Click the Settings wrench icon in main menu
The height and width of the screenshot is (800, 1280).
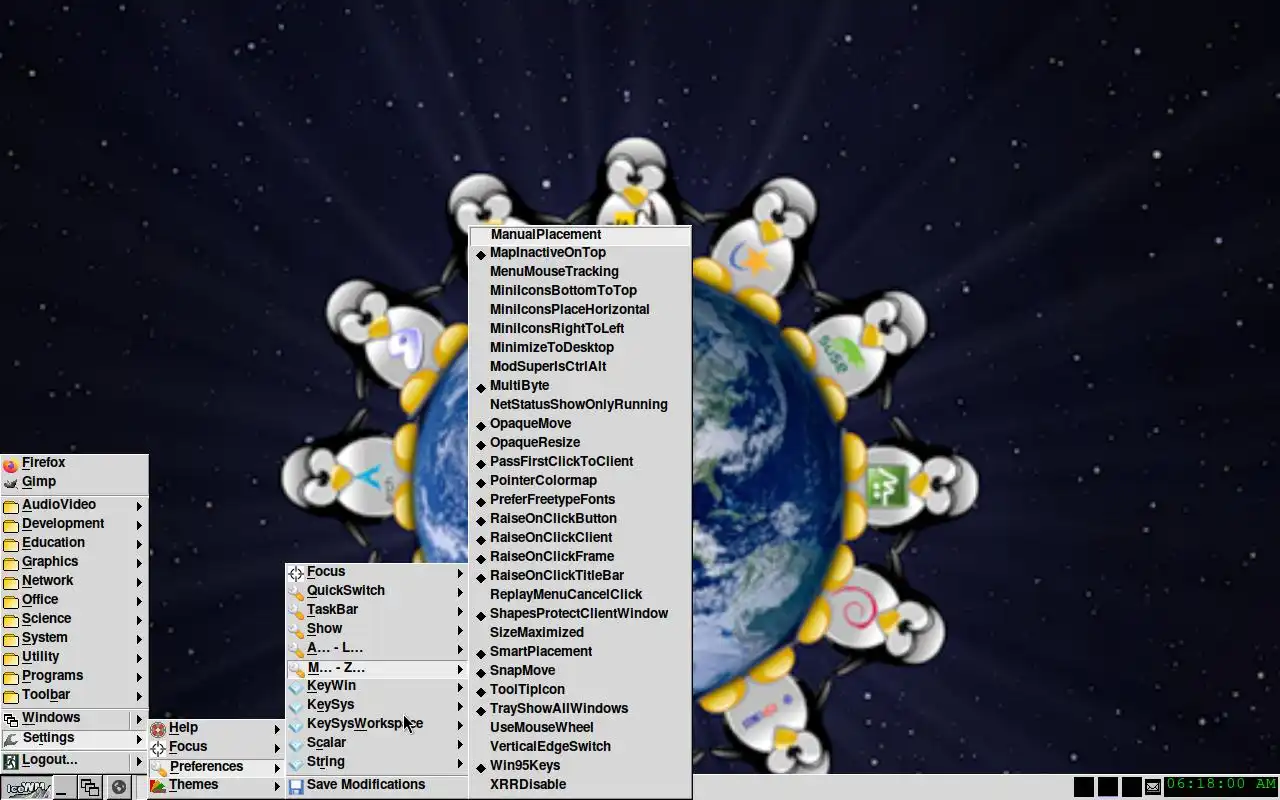tap(11, 739)
